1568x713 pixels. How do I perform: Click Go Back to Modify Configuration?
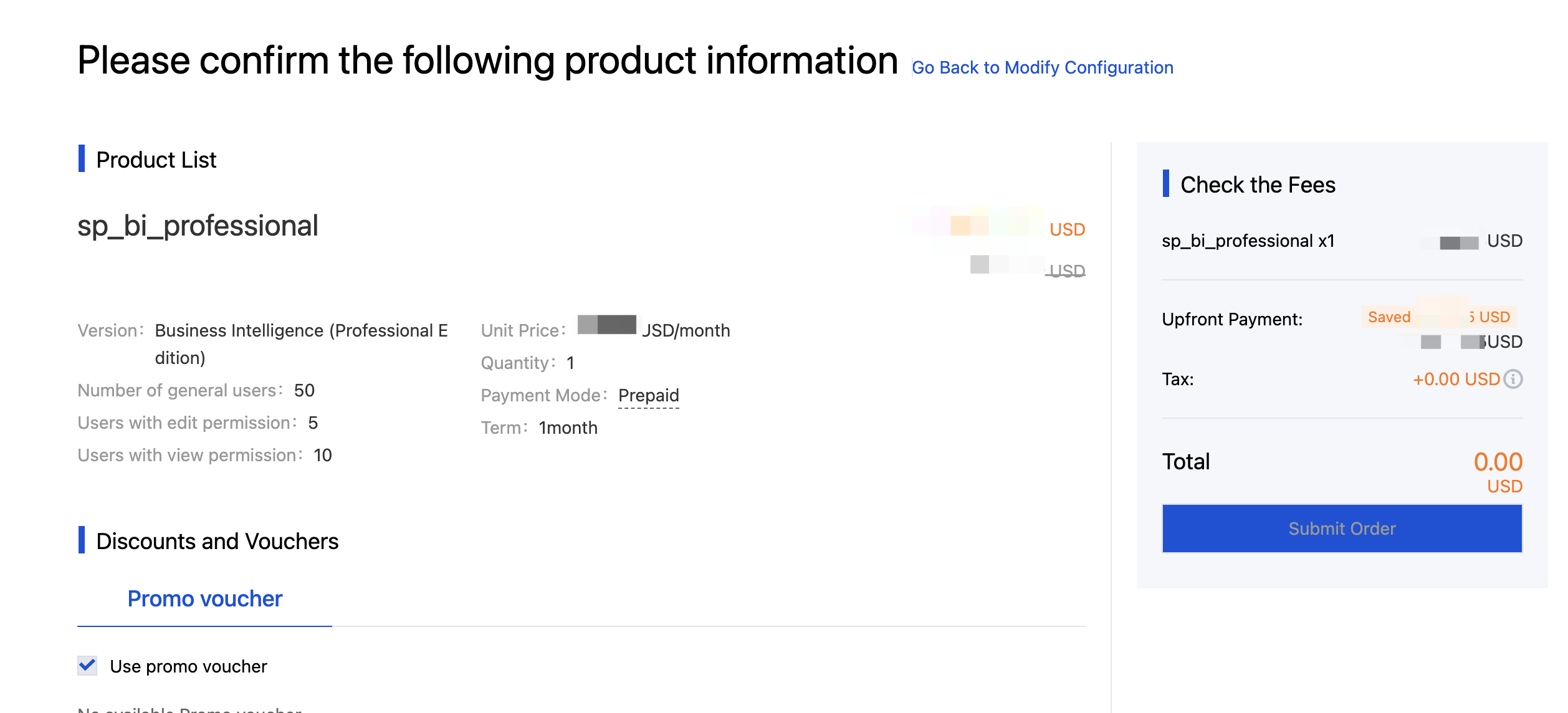(1042, 67)
